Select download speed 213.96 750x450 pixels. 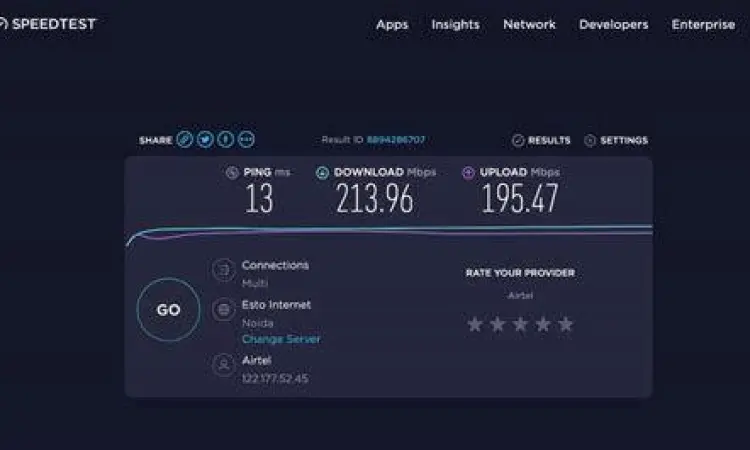(375, 198)
